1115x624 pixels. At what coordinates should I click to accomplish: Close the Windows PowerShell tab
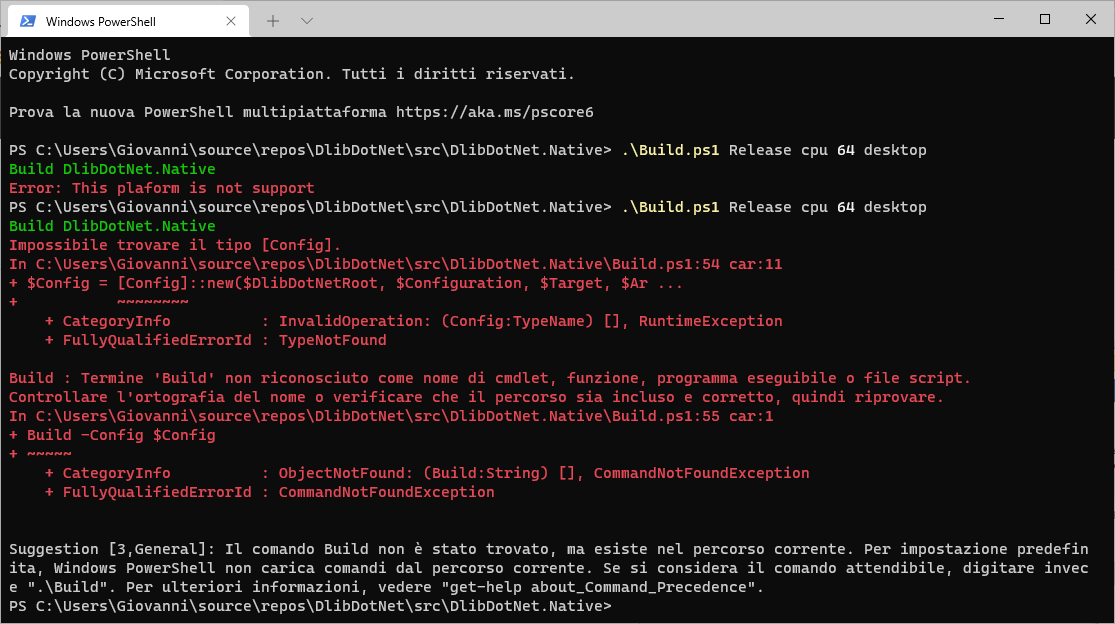(x=231, y=19)
